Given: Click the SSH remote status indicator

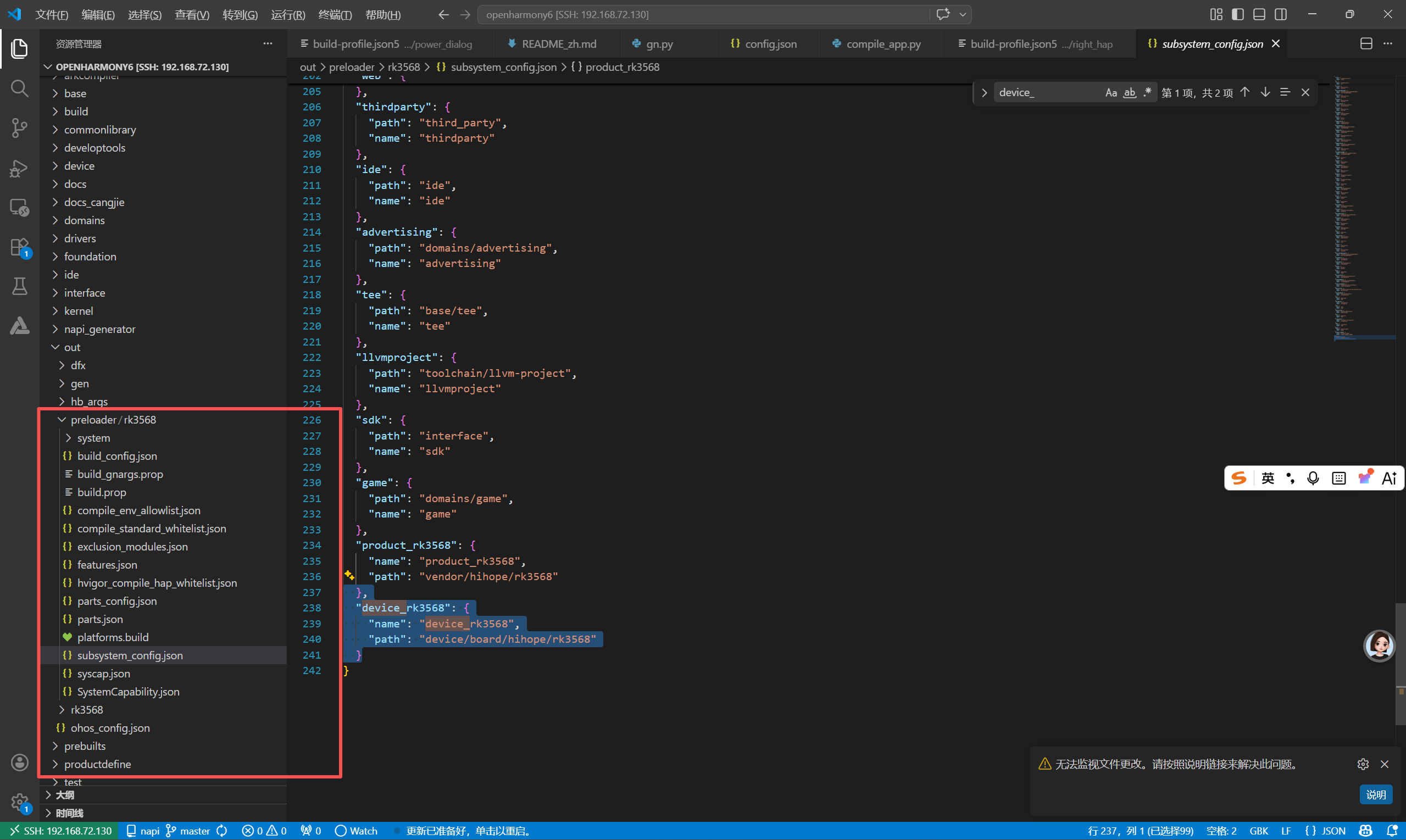Looking at the screenshot, I should [x=60, y=830].
